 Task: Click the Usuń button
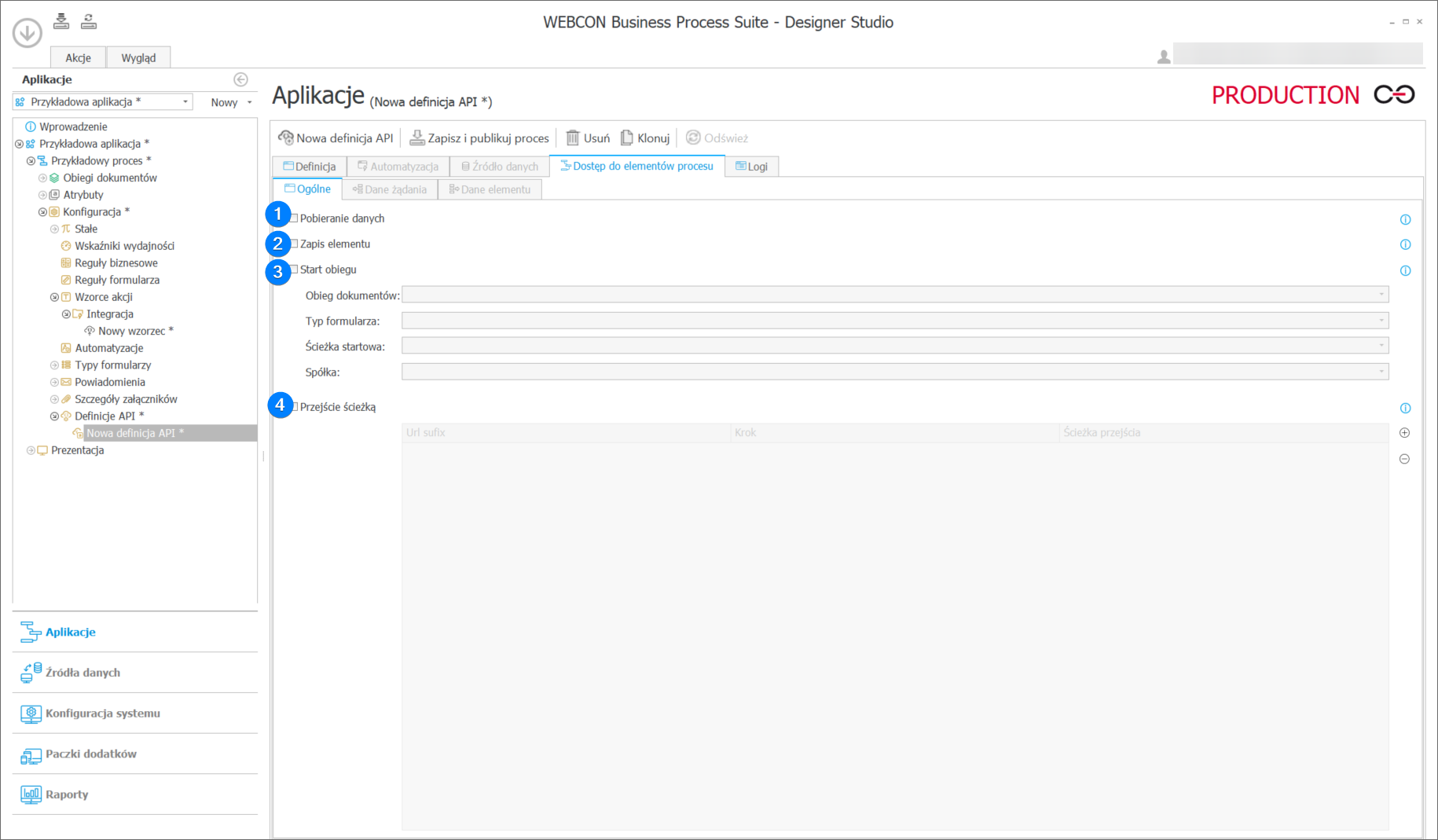click(x=588, y=138)
